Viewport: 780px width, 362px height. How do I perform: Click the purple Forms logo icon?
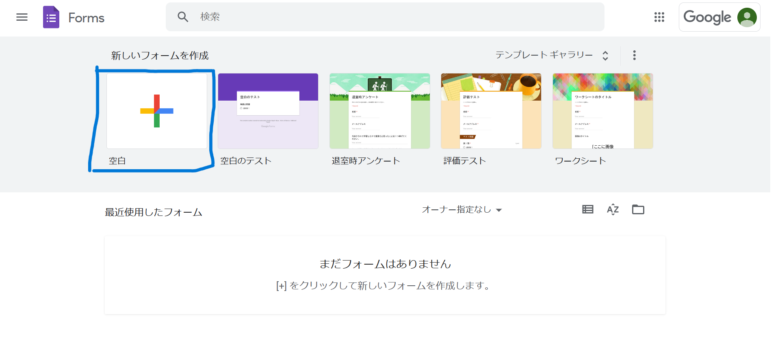click(51, 17)
